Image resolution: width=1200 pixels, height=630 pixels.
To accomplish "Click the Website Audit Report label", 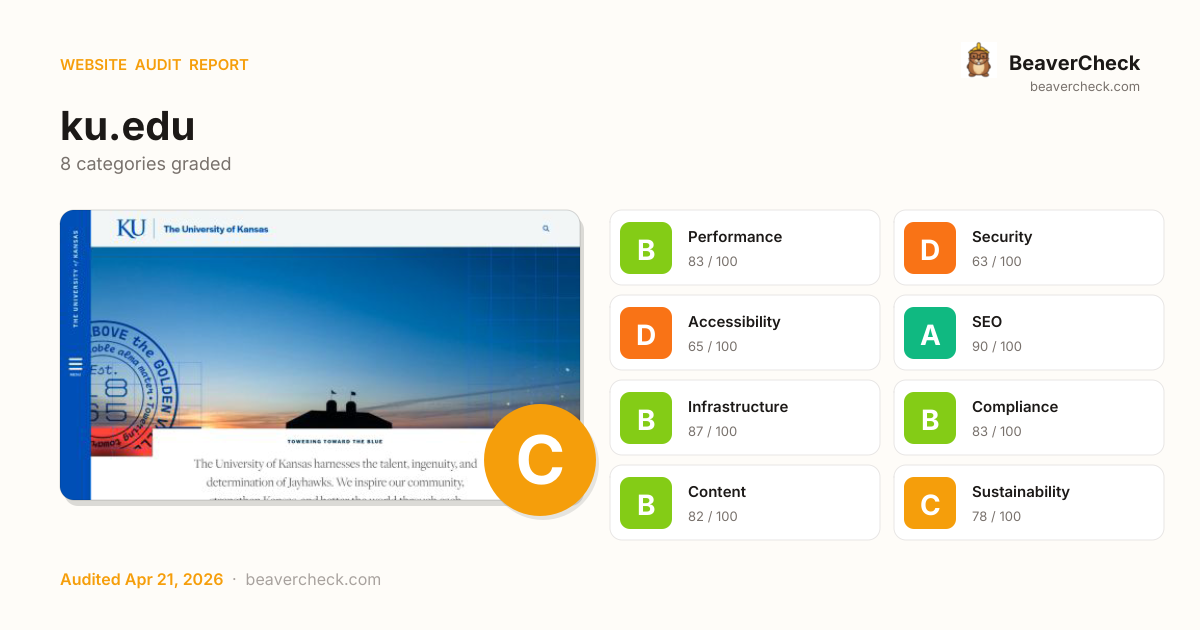I will pyautogui.click(x=154, y=65).
